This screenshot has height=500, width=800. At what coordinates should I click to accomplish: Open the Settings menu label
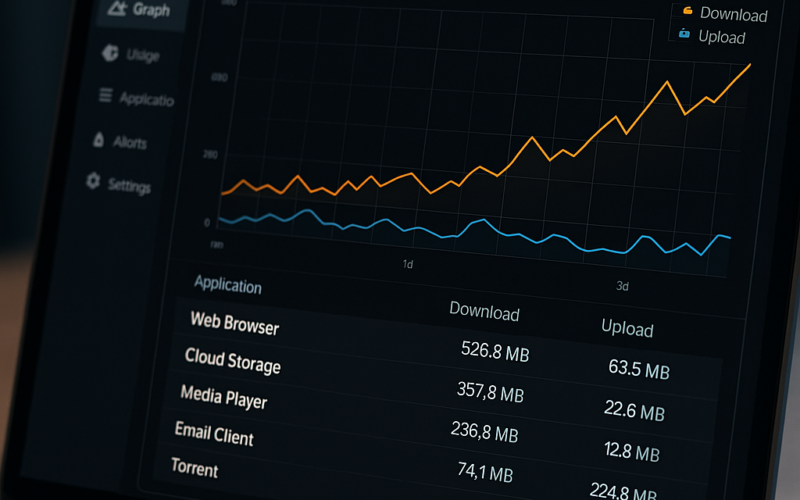point(130,186)
